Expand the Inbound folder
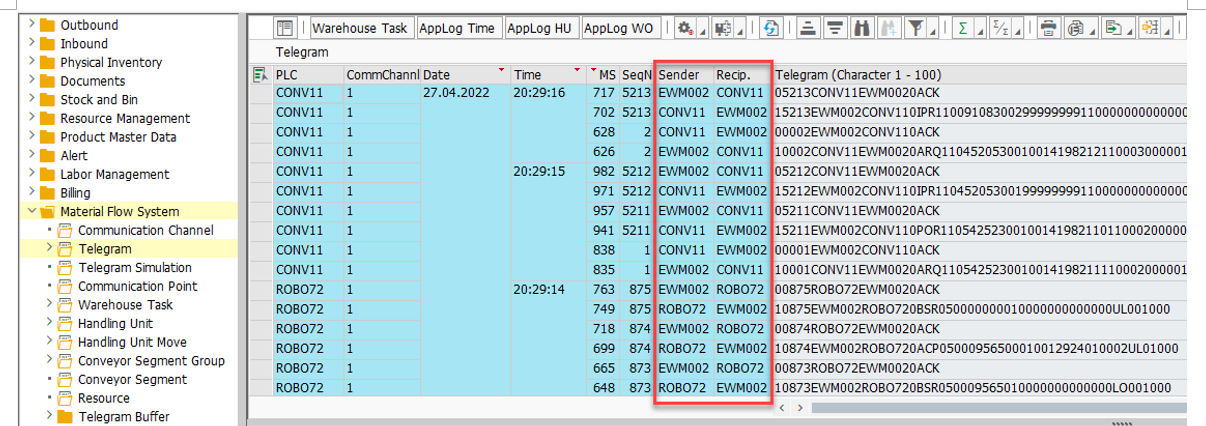Screen dimensions: 1206x426 tap(32, 43)
